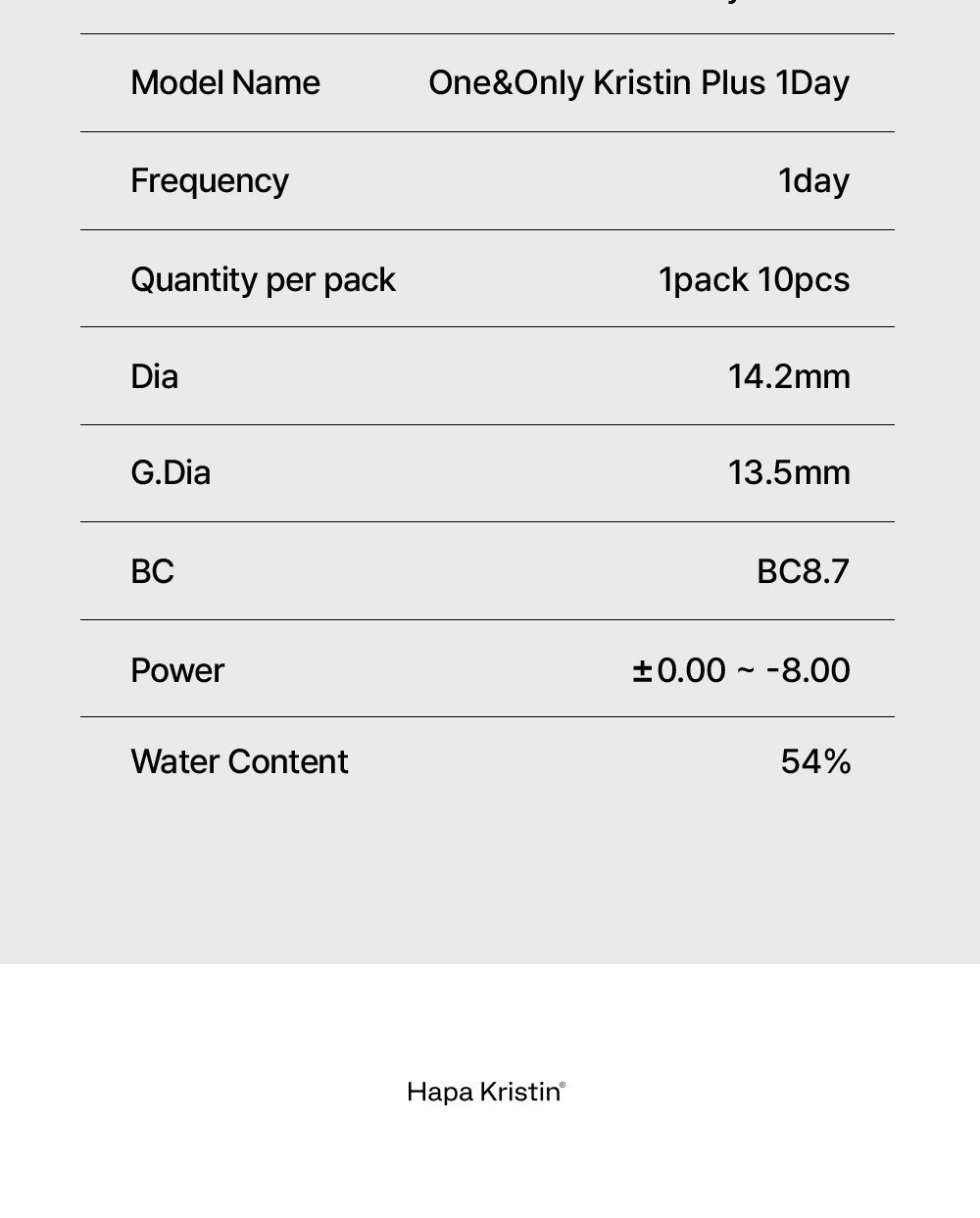Select the Dia row label
Image resolution: width=980 pixels, height=1218 pixels.
[155, 376]
